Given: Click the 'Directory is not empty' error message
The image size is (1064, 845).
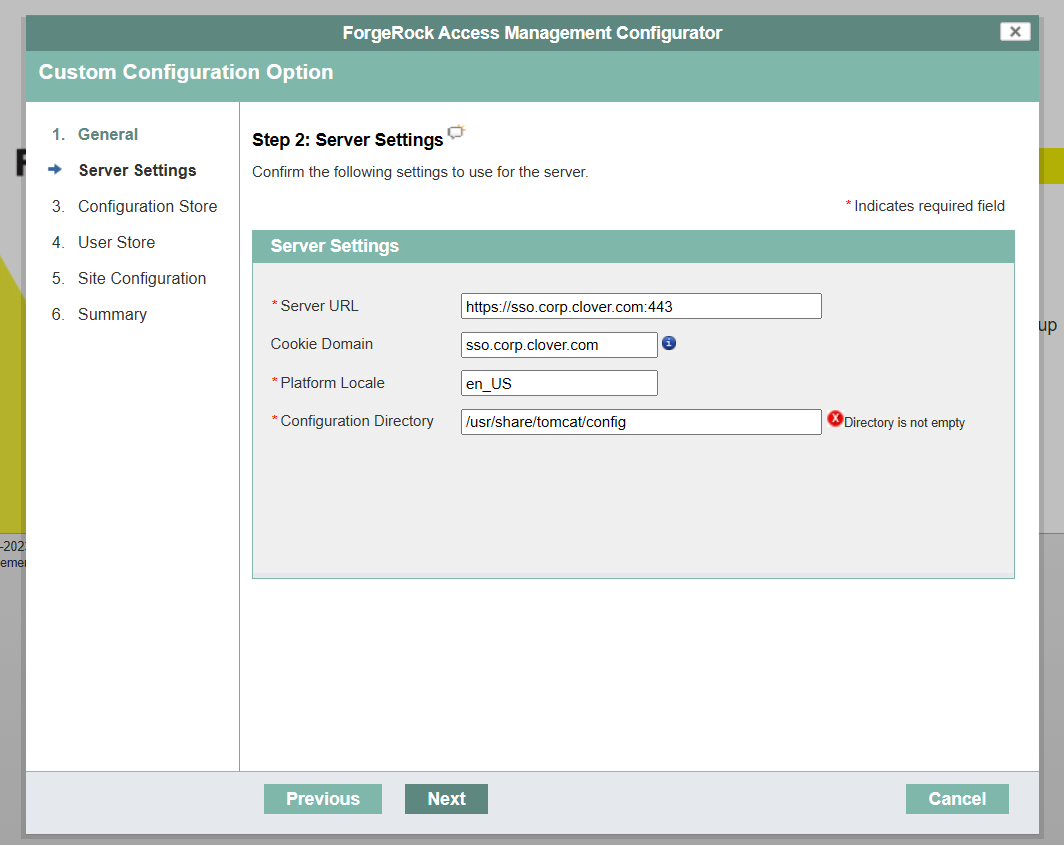Looking at the screenshot, I should [904, 422].
